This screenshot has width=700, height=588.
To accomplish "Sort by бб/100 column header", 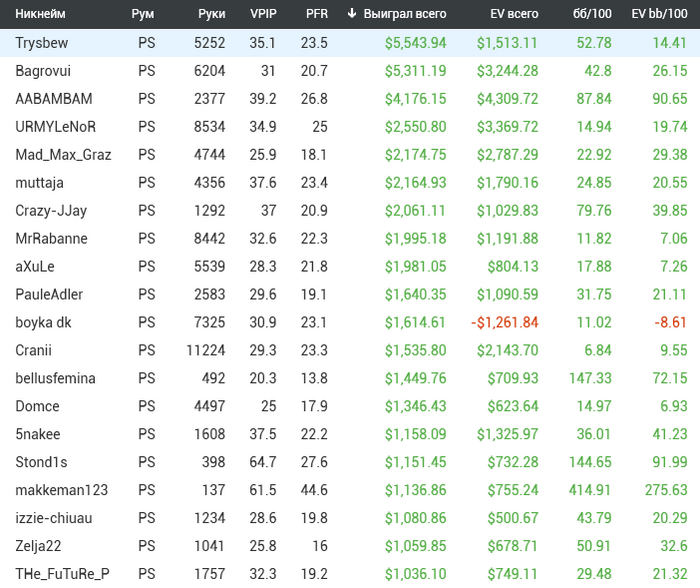I will (592, 14).
